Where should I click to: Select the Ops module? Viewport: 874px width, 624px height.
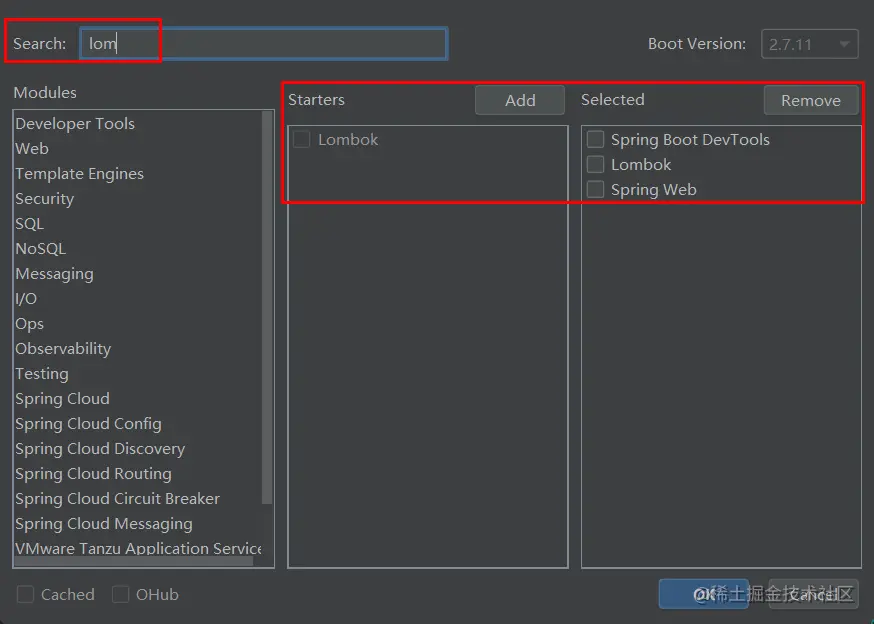click(x=29, y=323)
